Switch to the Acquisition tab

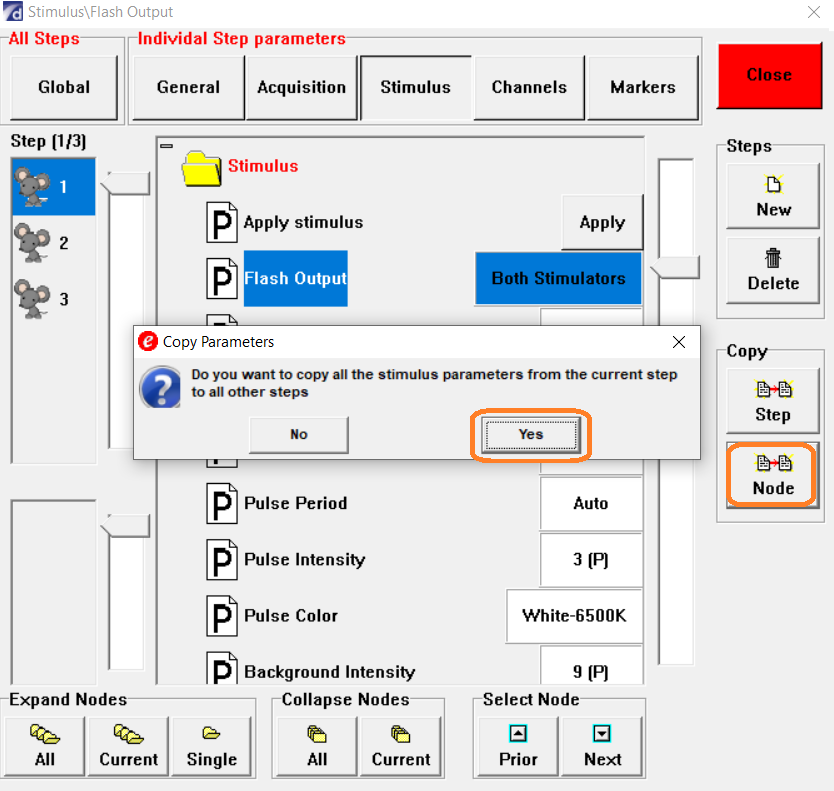(302, 87)
